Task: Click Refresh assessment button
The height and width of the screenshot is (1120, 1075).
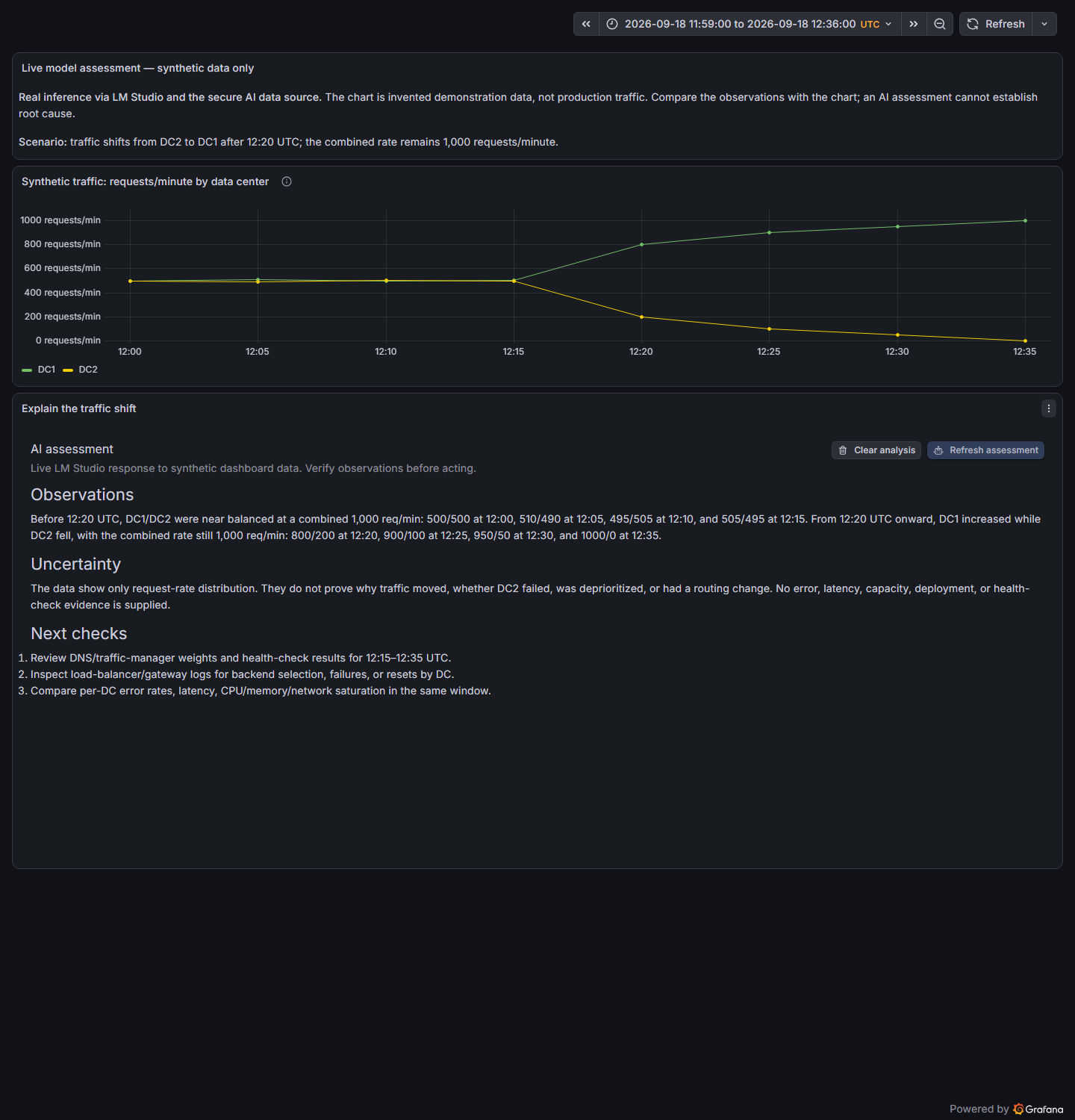Action: click(985, 450)
